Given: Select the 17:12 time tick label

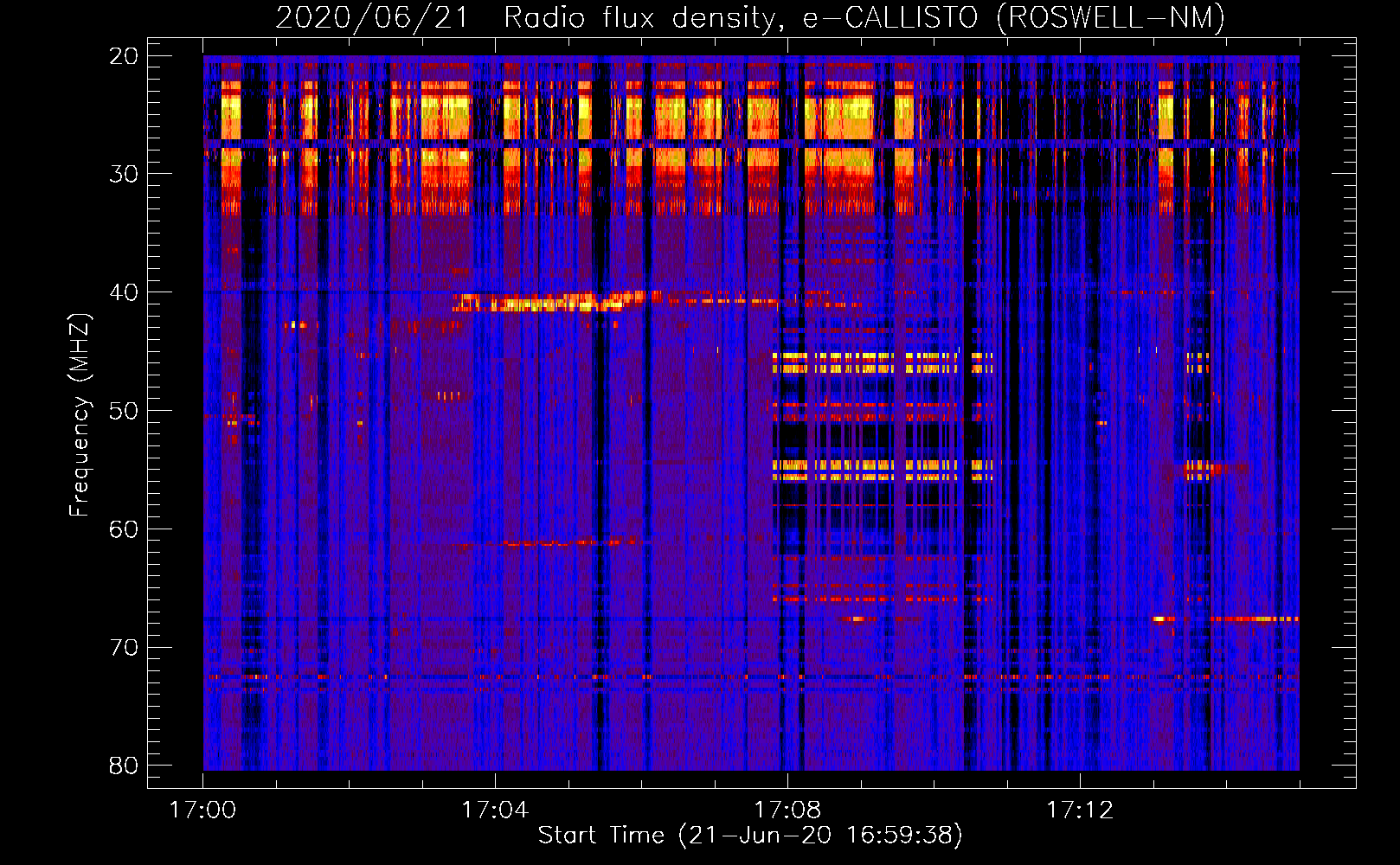Looking at the screenshot, I should 1080,810.
